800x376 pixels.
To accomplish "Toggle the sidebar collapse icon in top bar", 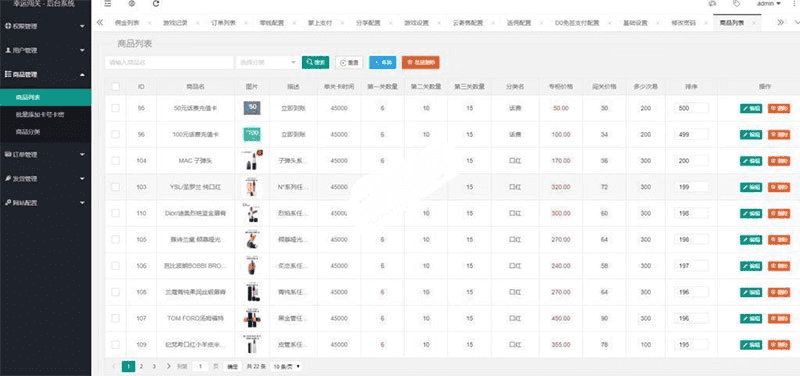I will coord(108,4).
